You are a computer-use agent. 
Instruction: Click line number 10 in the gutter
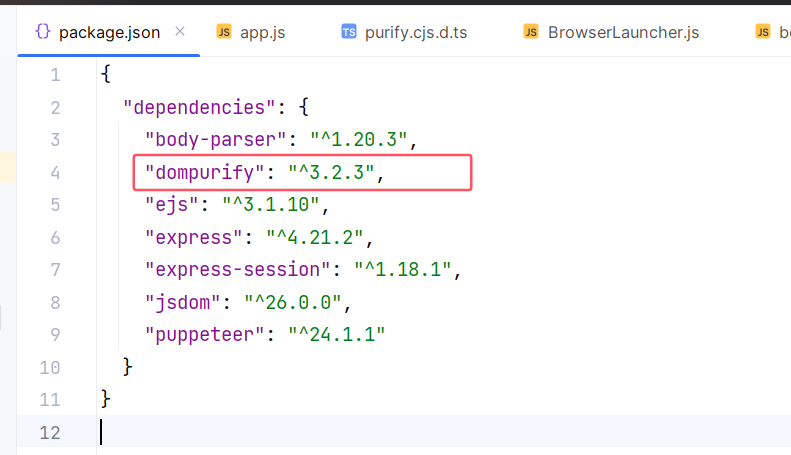point(50,368)
